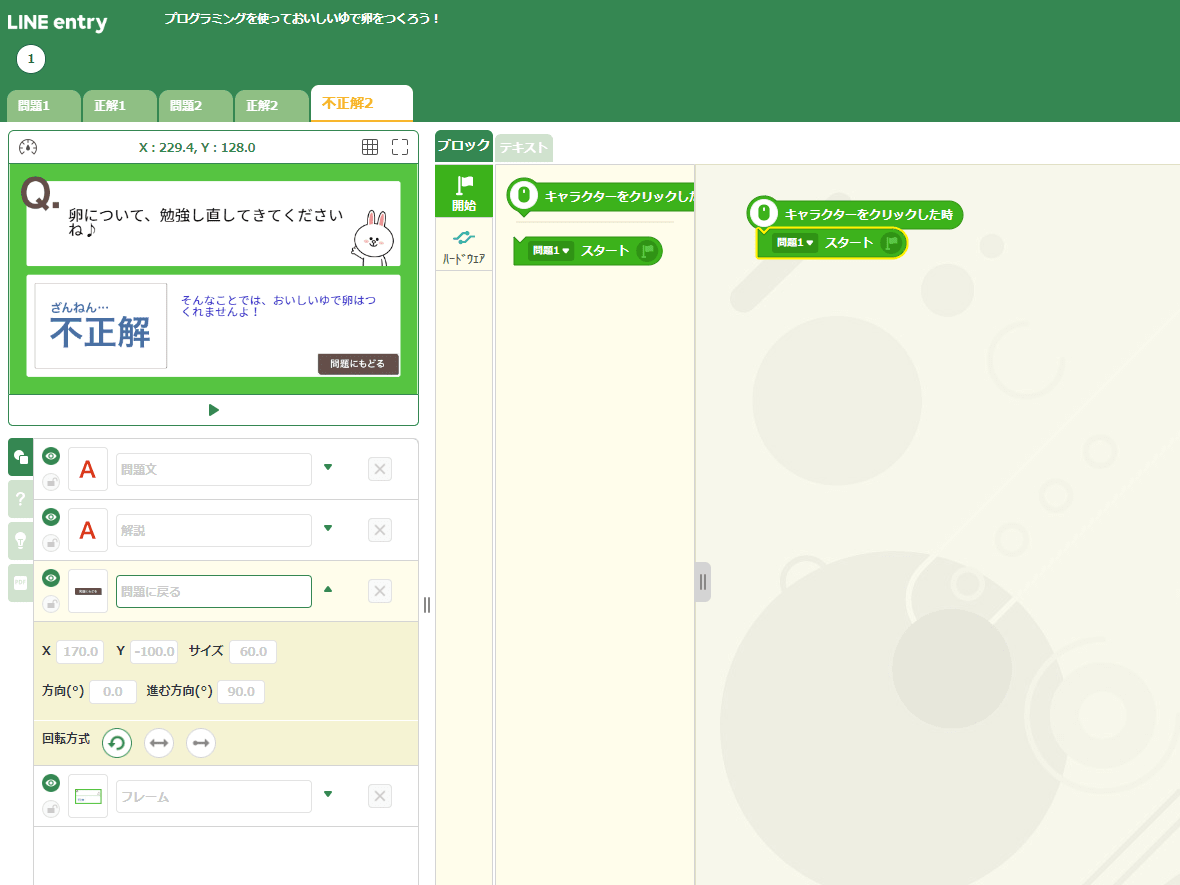Click the left panel resize handle
This screenshot has height=885, width=1180.
point(427,605)
